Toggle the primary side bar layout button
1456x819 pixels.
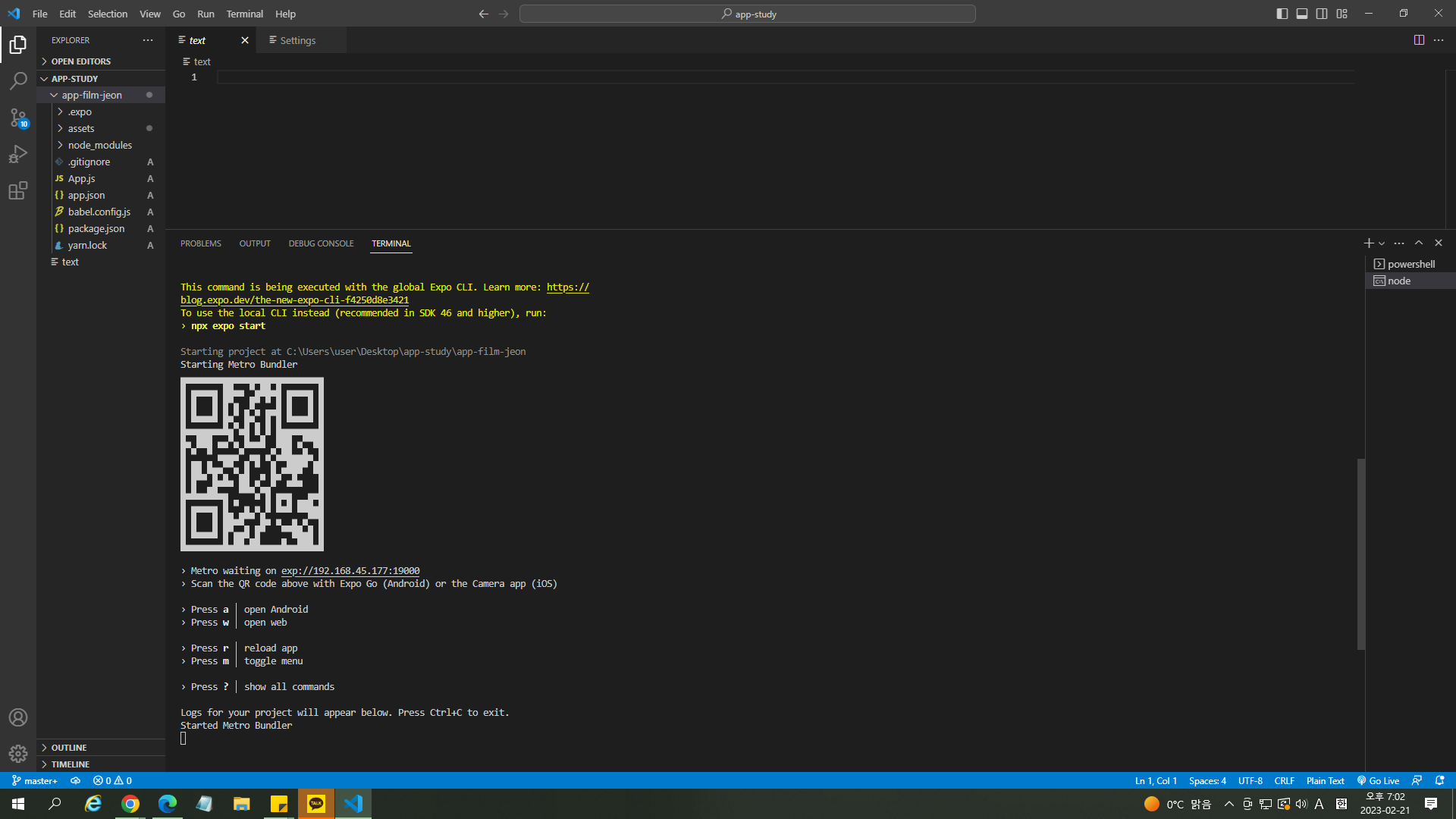(1282, 14)
